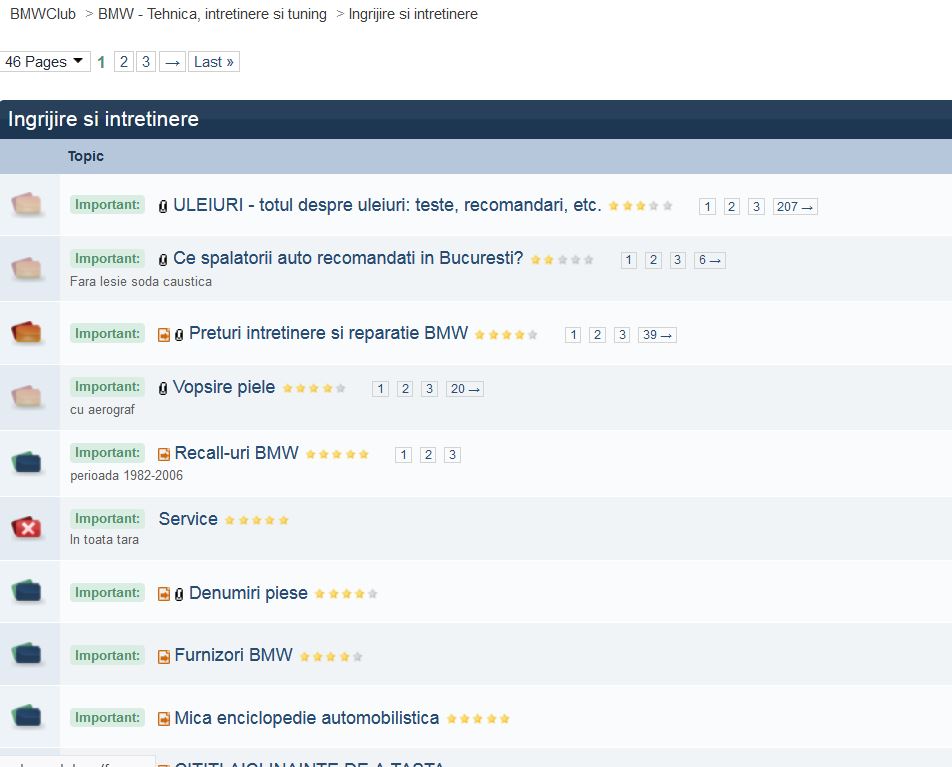Click the hot-topic icon beside Preturi intretinere
The width and height of the screenshot is (952, 767).
tap(27, 332)
